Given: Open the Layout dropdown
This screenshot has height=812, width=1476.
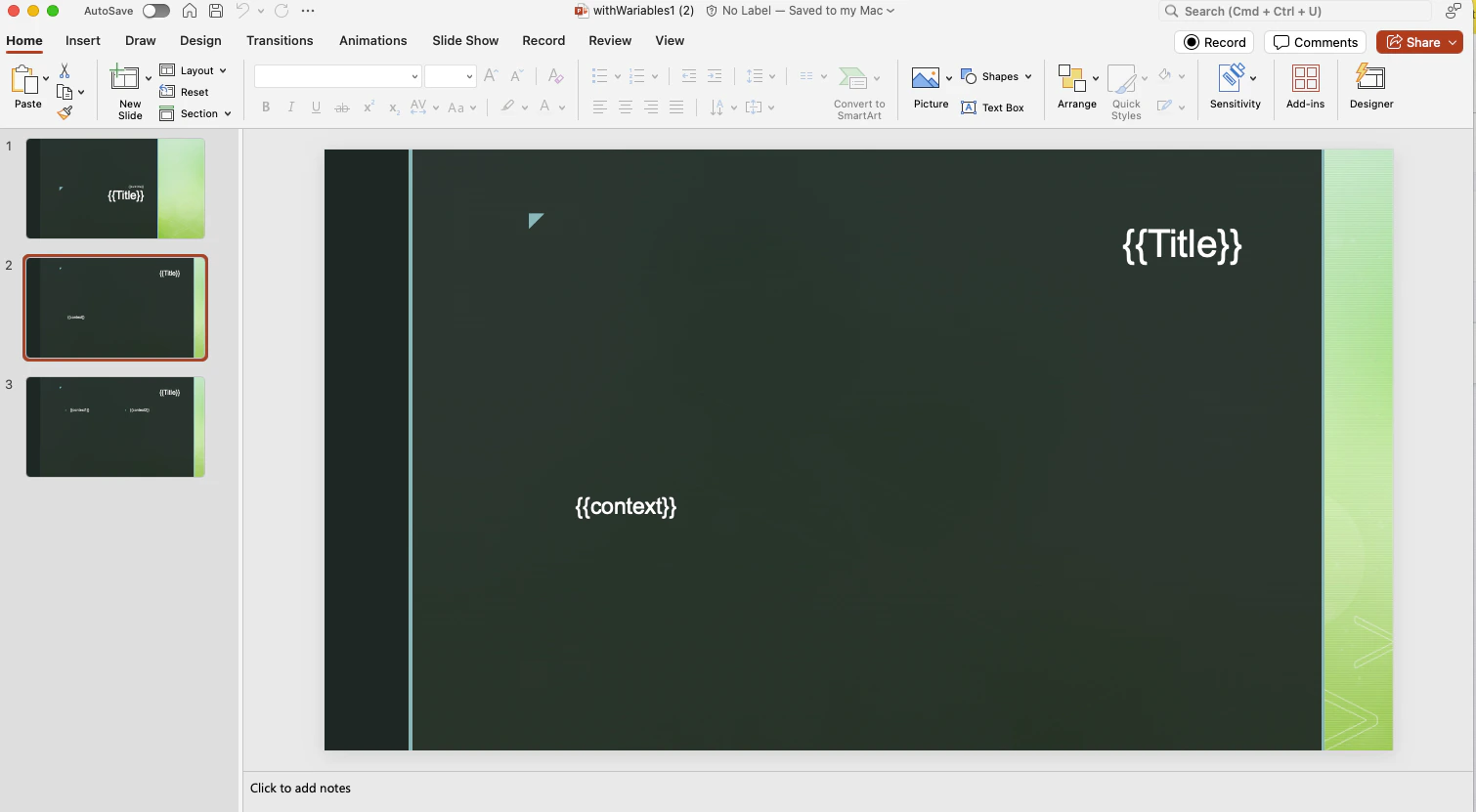Looking at the screenshot, I should (194, 70).
